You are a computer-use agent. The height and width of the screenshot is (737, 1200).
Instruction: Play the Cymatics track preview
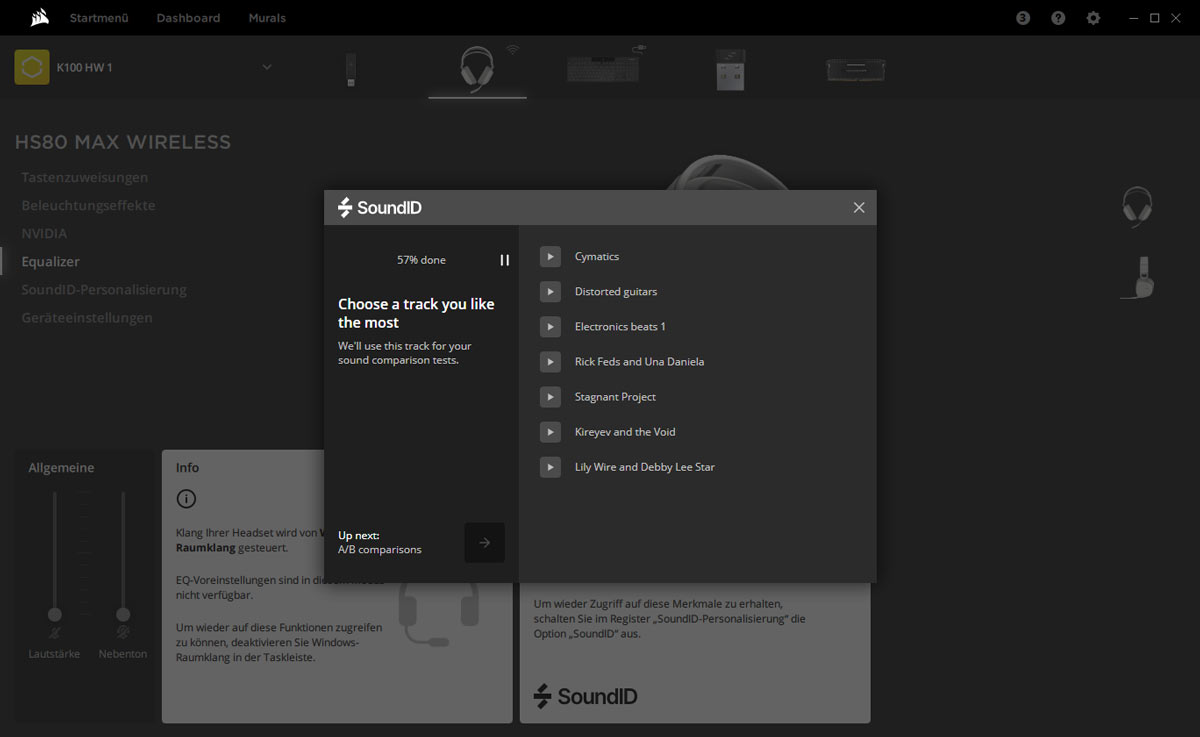(550, 257)
